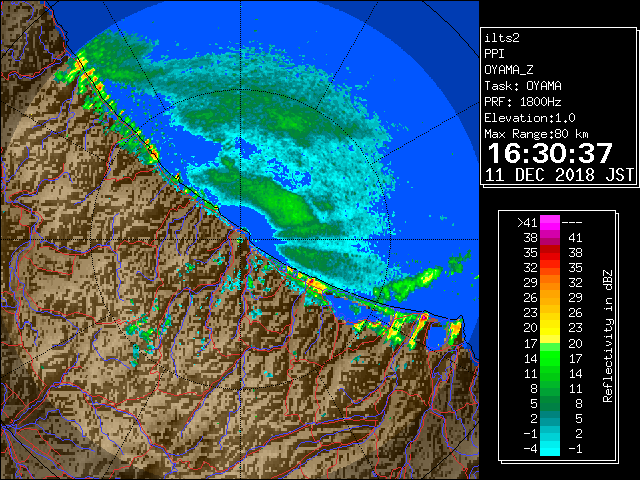Click the "ilts2" label in info box
Screen dimensions: 640x480
502,38
